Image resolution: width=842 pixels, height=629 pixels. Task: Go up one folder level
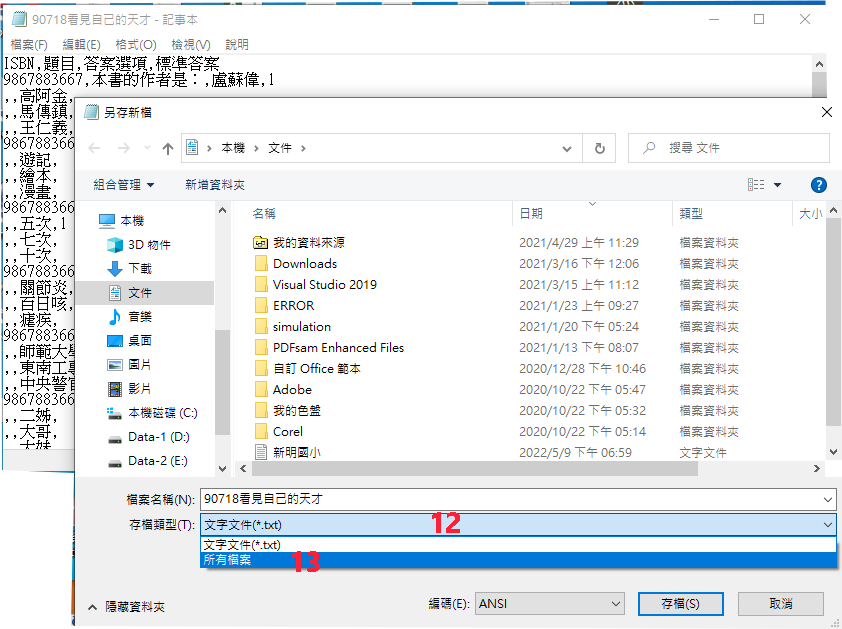[x=168, y=148]
